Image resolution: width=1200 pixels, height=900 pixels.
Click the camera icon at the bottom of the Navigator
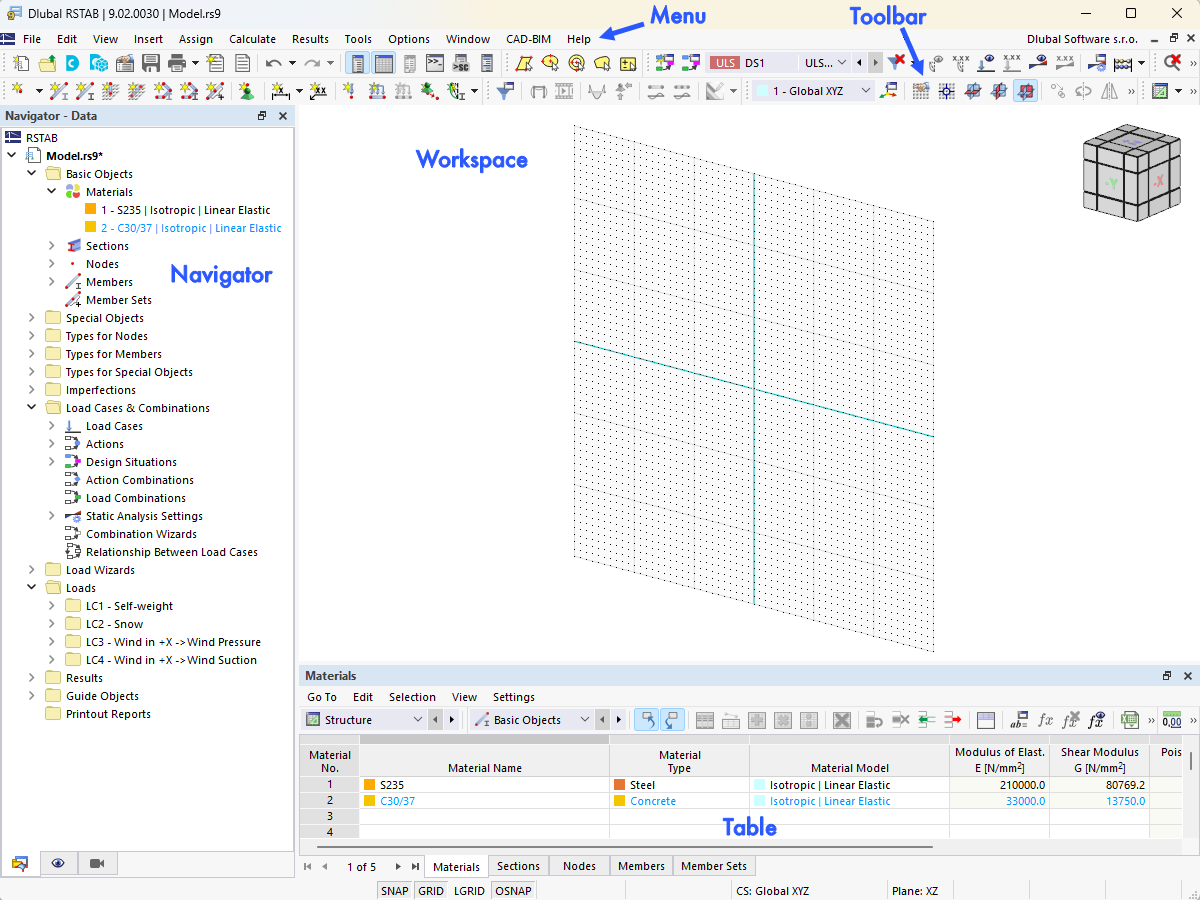tap(95, 863)
